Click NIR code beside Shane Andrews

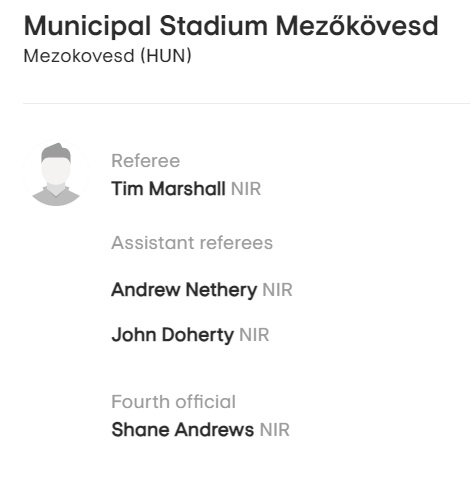coord(275,430)
